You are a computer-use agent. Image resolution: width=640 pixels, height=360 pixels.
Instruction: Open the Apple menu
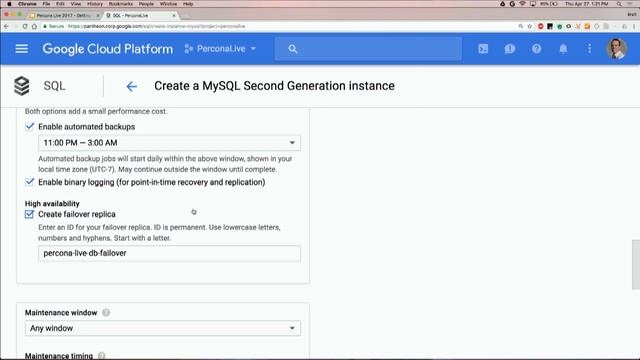pos(9,4)
